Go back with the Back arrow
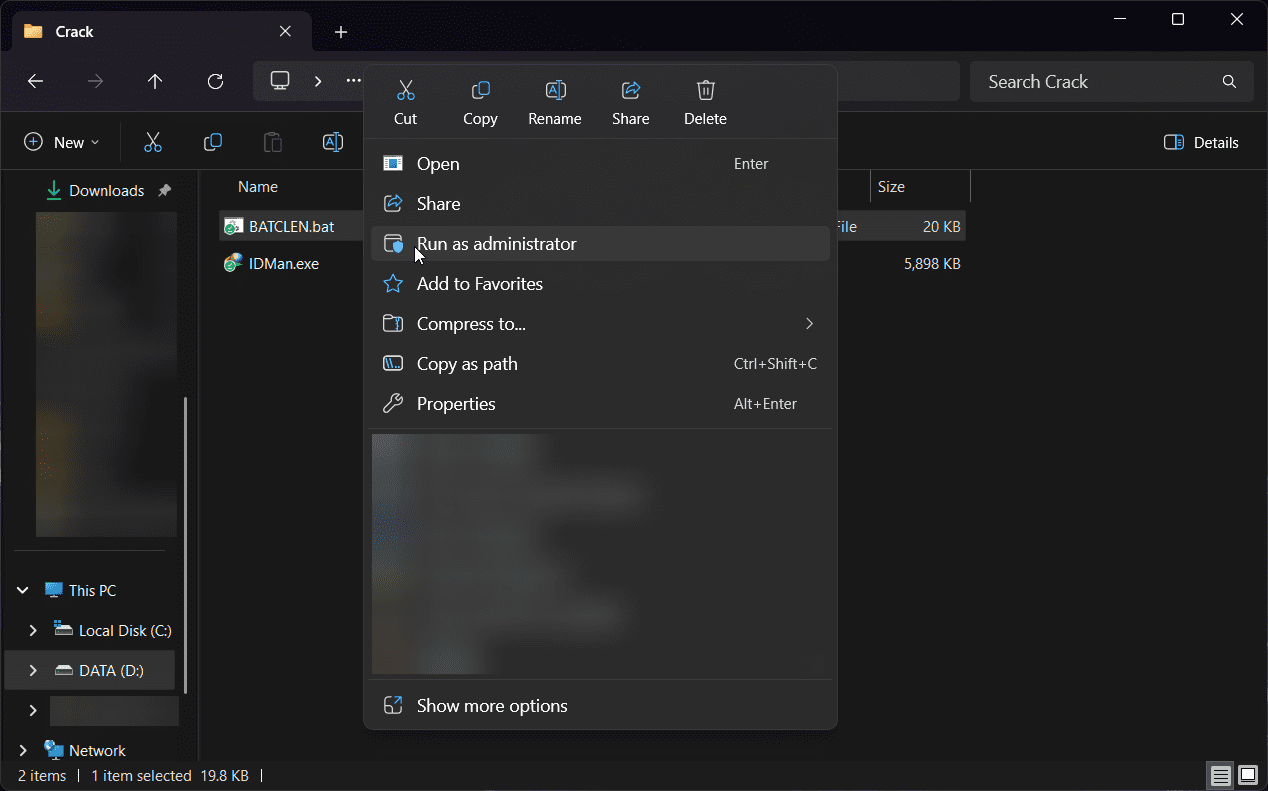The height and width of the screenshot is (791, 1268). click(x=36, y=82)
